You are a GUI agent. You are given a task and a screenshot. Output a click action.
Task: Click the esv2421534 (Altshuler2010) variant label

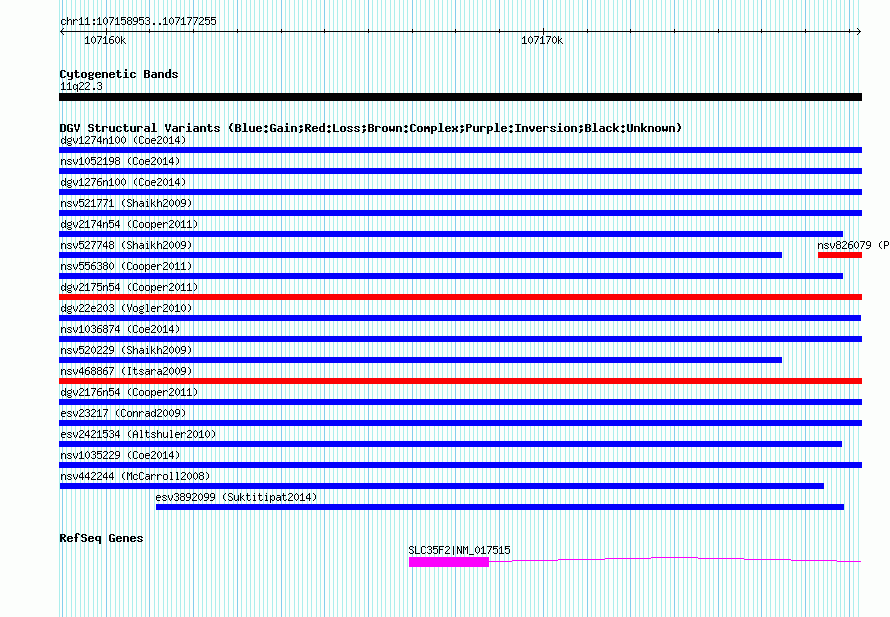[138, 434]
